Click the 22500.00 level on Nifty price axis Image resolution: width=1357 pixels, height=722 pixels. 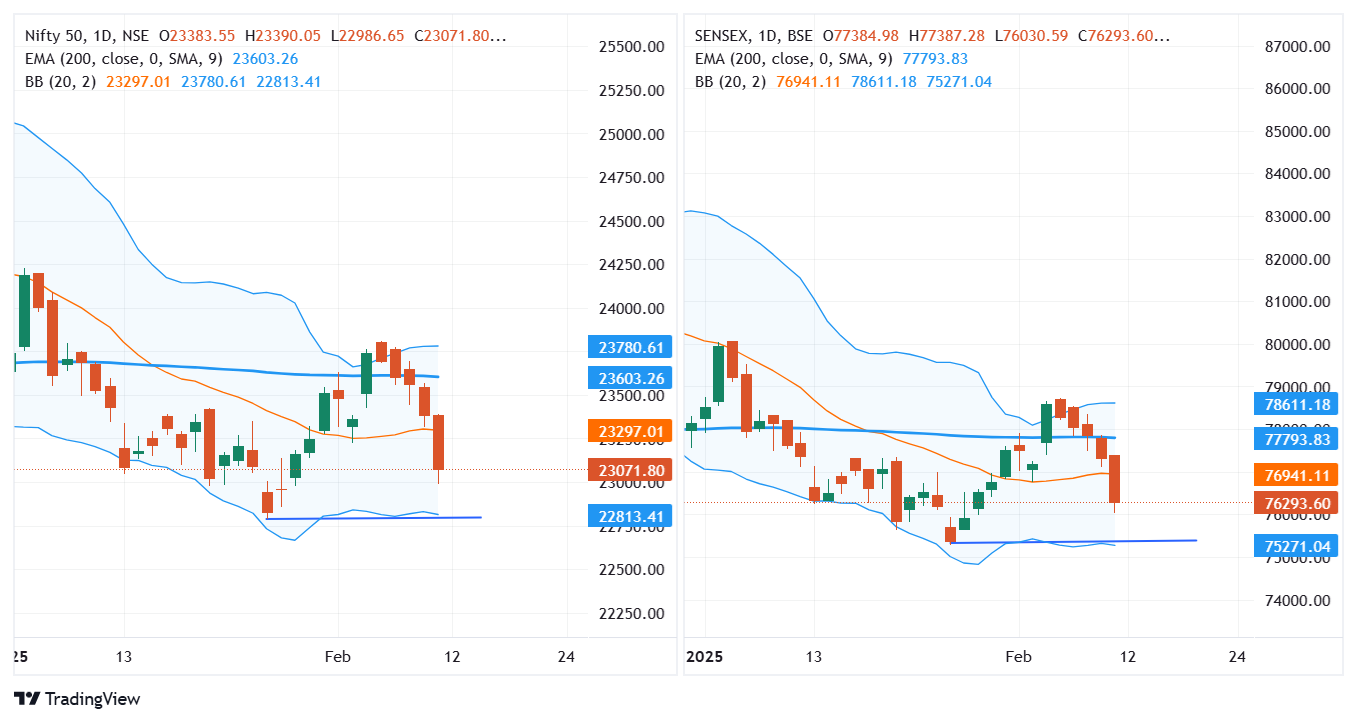(x=632, y=569)
